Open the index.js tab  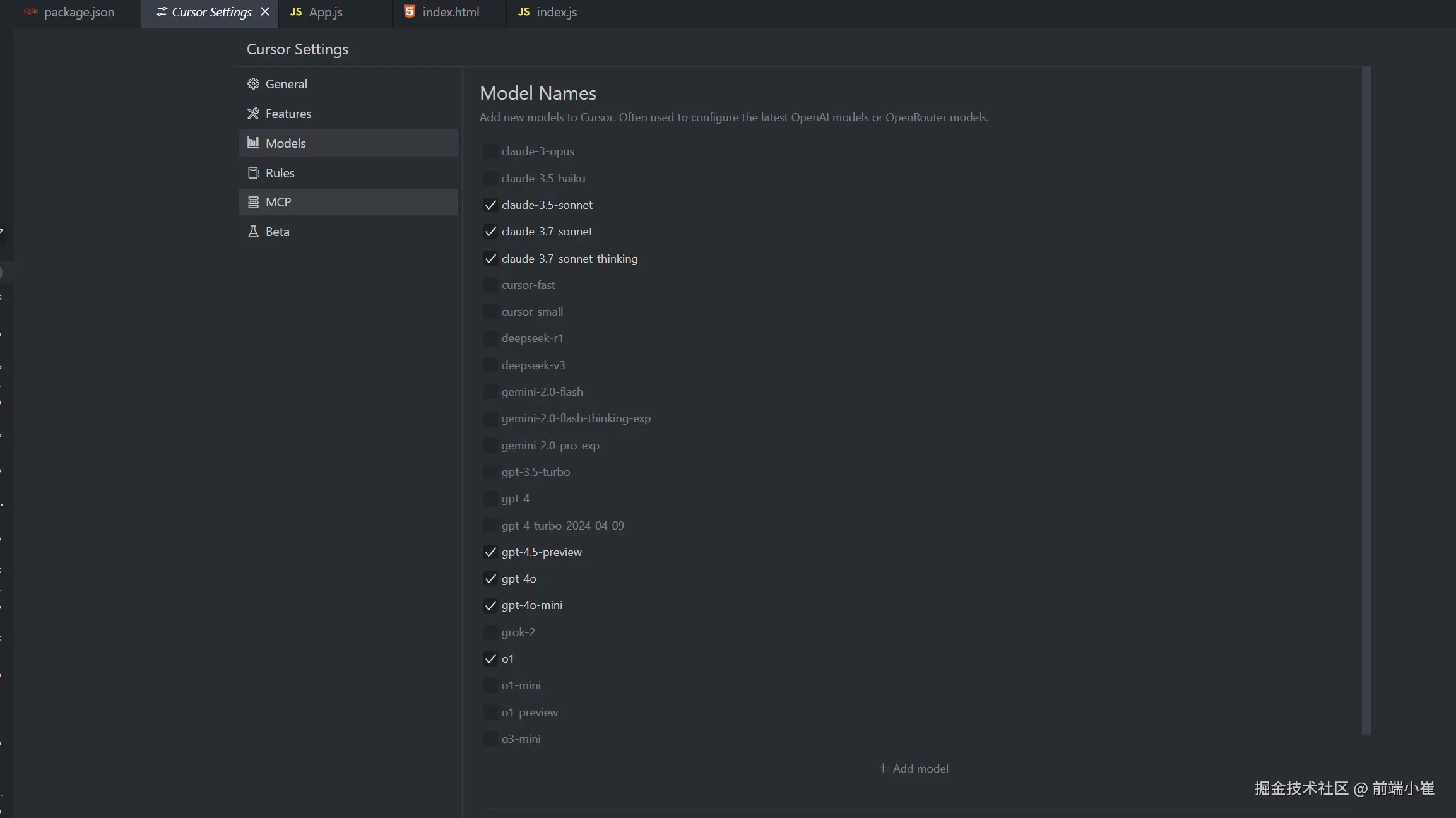(563, 13)
